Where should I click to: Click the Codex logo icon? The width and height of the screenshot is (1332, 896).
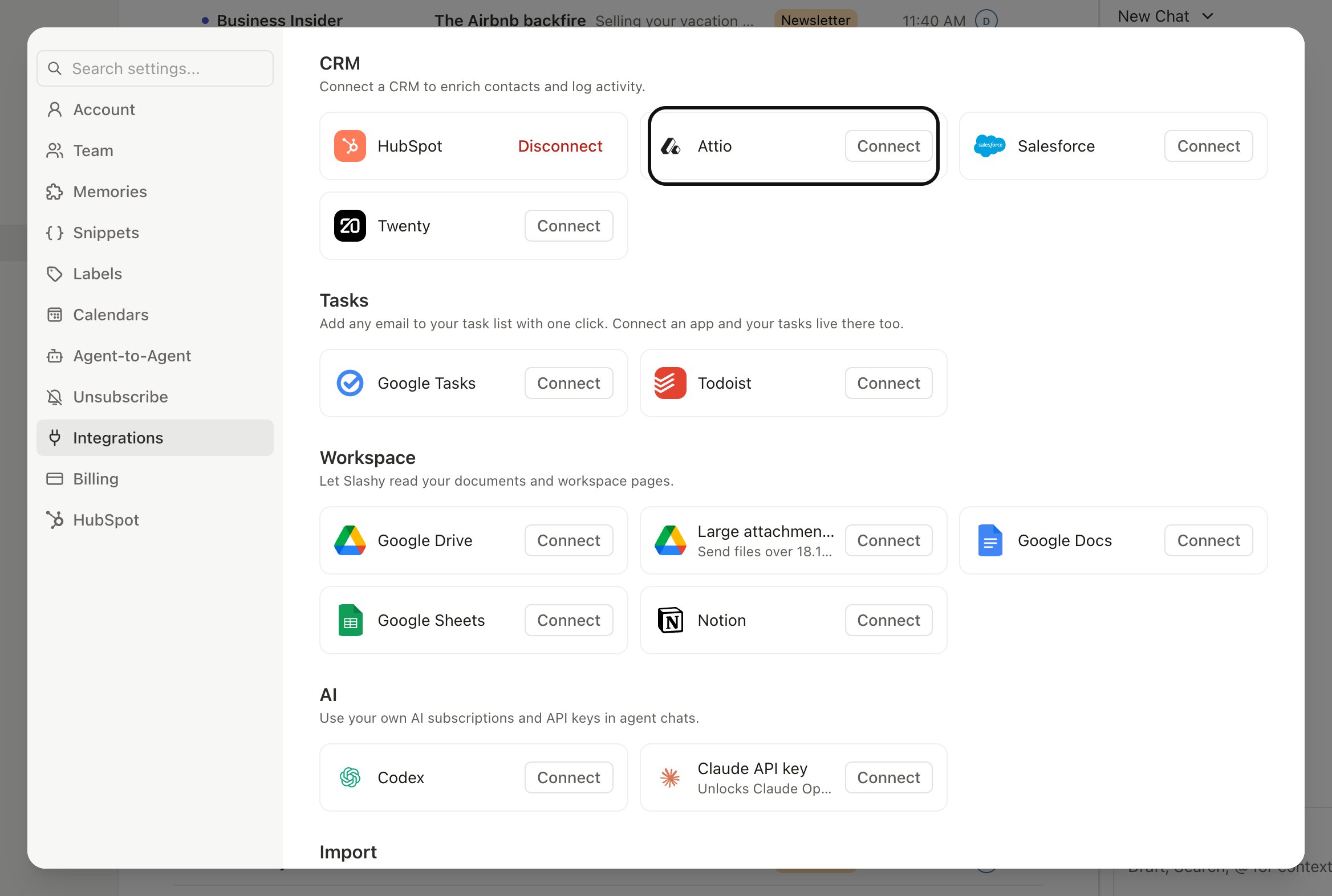coord(350,777)
